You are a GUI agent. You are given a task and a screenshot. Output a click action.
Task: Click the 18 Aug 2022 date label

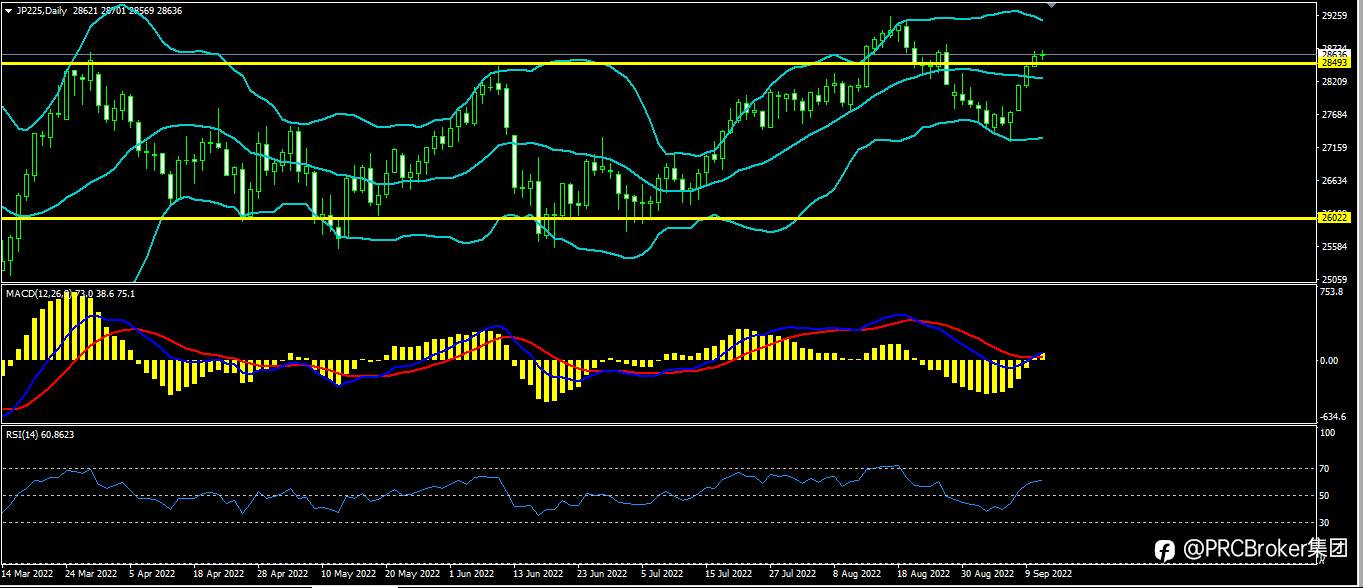[923, 575]
